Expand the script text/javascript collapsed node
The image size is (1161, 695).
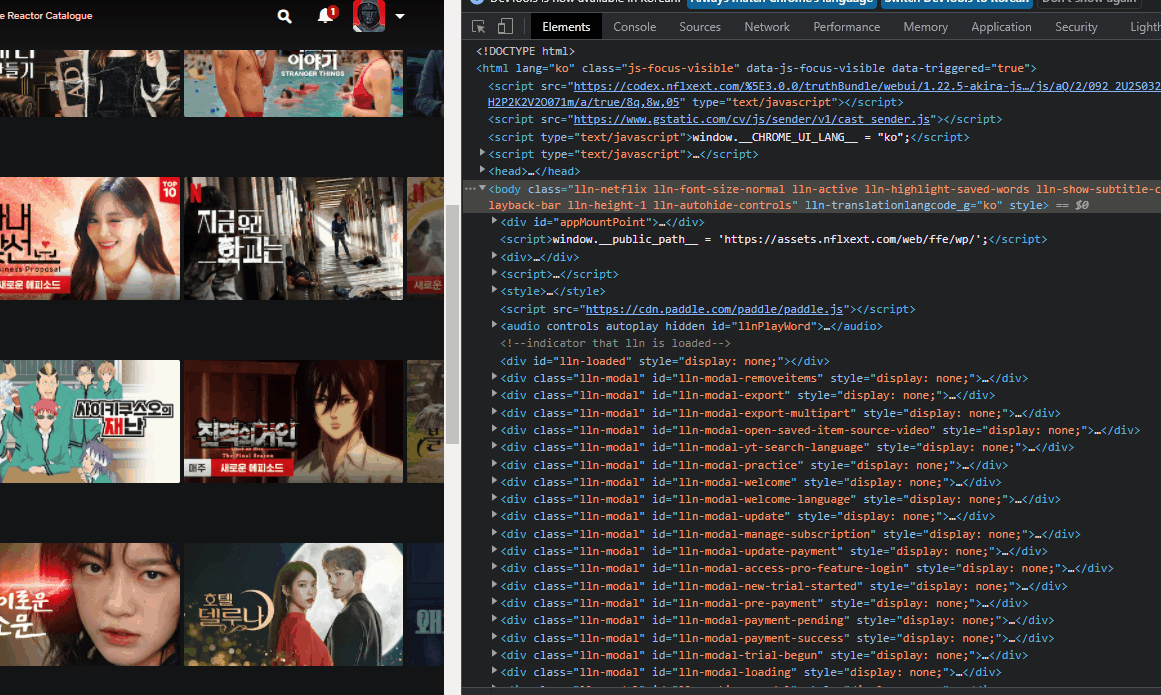(x=482, y=153)
